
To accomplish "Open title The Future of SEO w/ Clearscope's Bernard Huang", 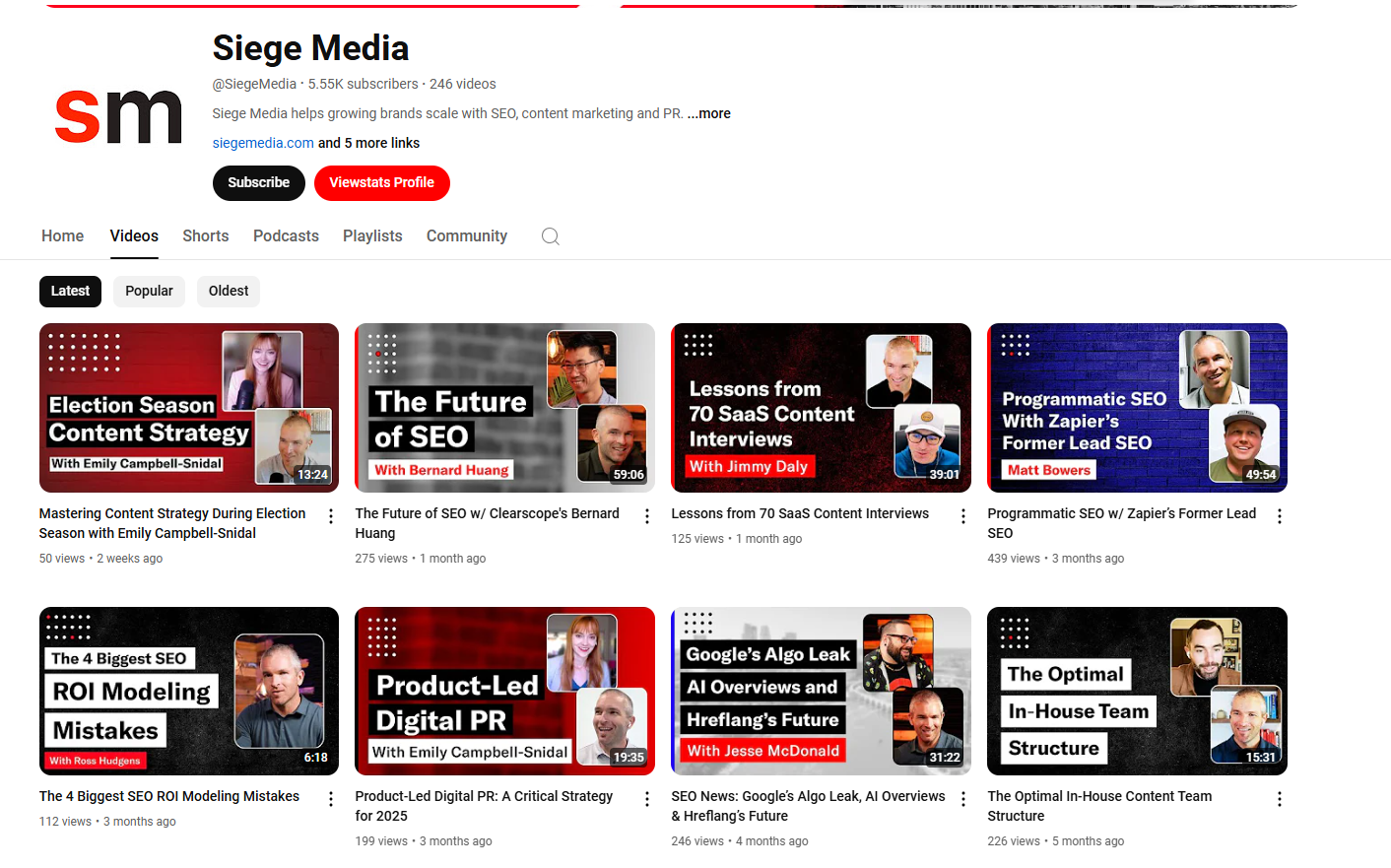I will [x=488, y=523].
